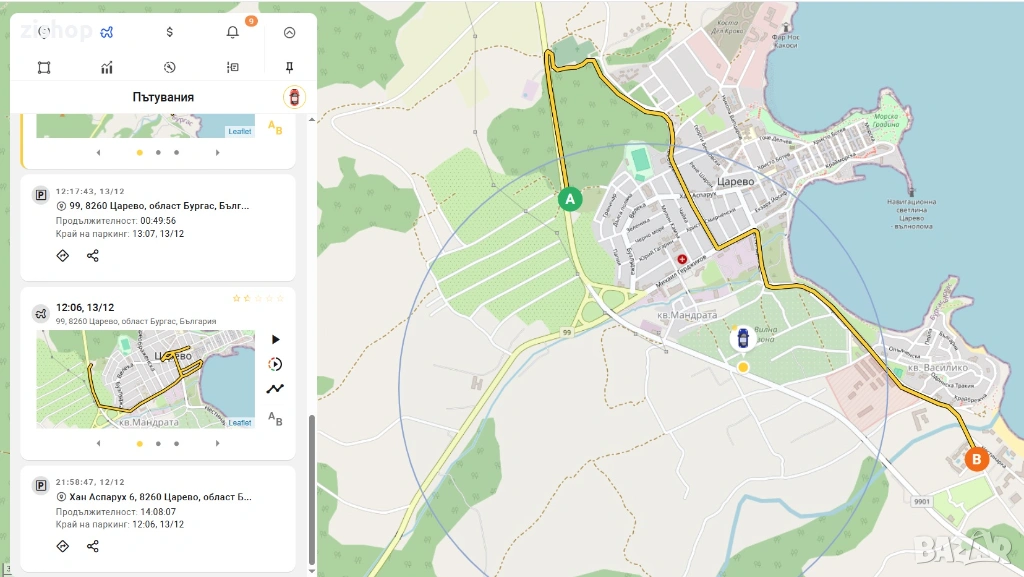The image size is (1024, 577).
Task: Click the green A start marker on map
Action: coord(569,199)
